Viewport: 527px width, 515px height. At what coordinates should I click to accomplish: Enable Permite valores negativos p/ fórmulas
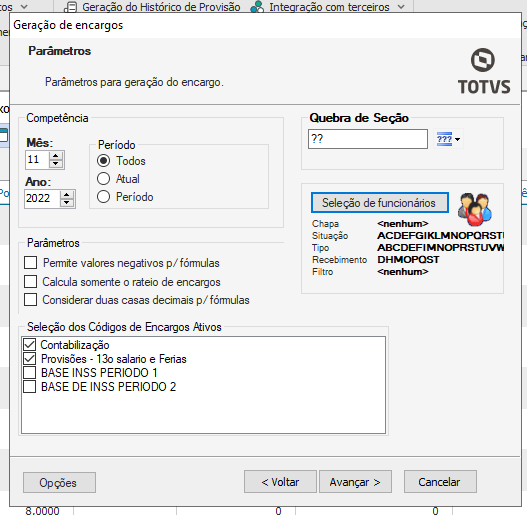pyautogui.click(x=31, y=263)
